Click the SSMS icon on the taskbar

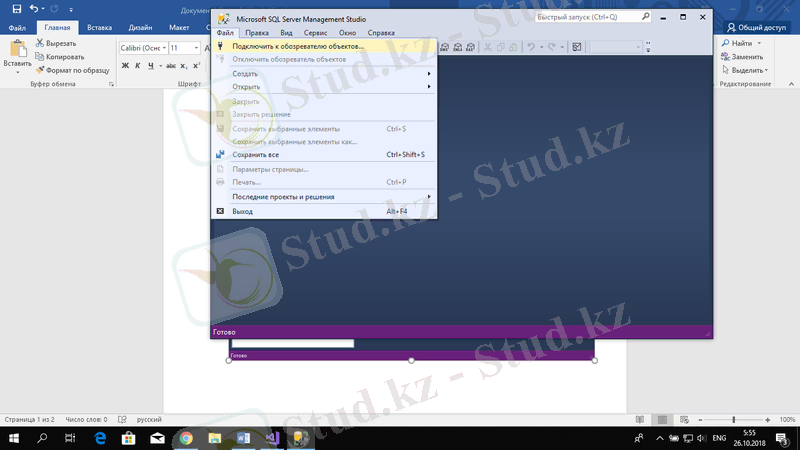[x=301, y=438]
